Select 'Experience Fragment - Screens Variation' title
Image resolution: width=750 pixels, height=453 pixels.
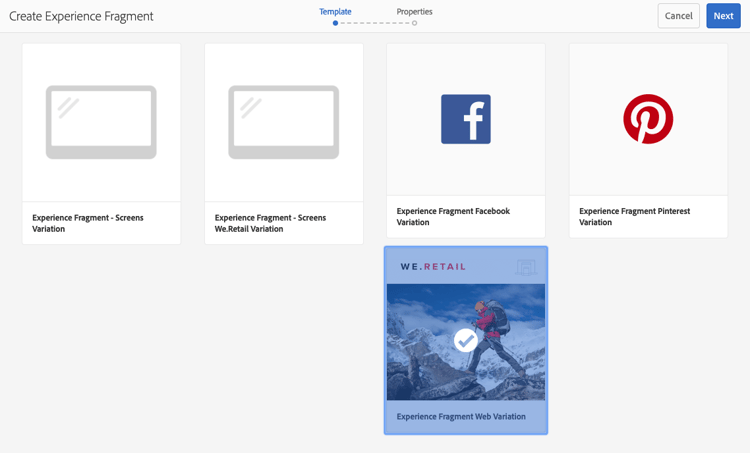point(88,223)
